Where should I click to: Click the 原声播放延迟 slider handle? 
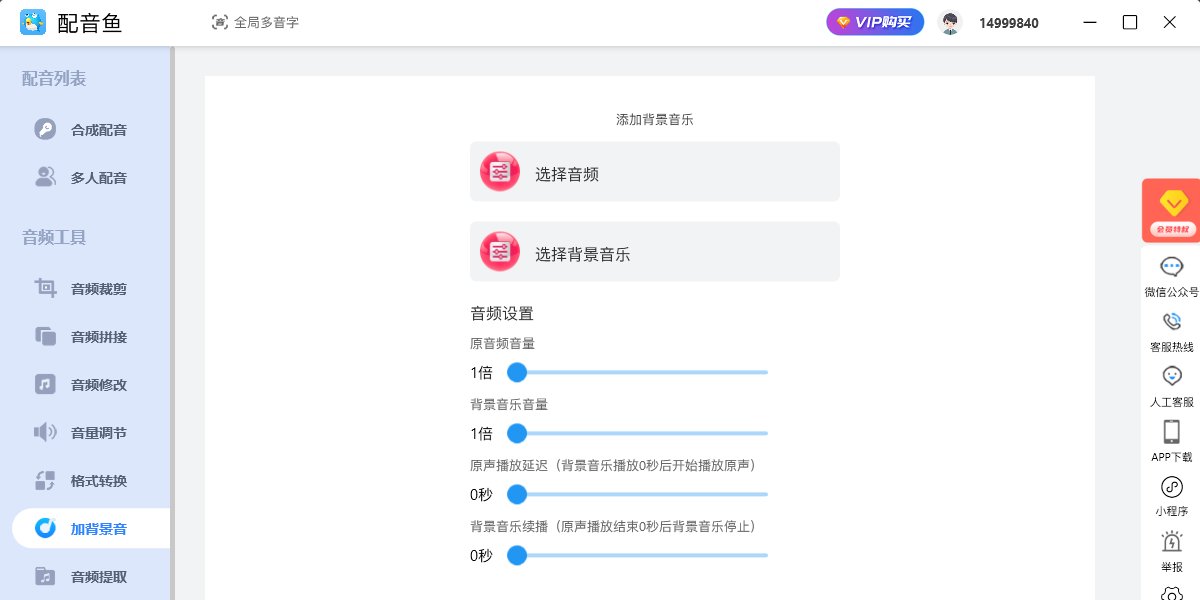[517, 494]
